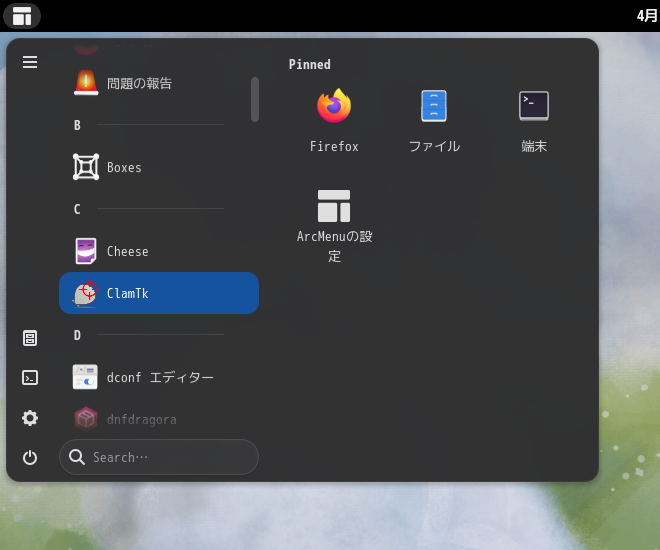This screenshot has width=660, height=550.
Task: Launch 問題の報告 from the app list
Action: 159,83
